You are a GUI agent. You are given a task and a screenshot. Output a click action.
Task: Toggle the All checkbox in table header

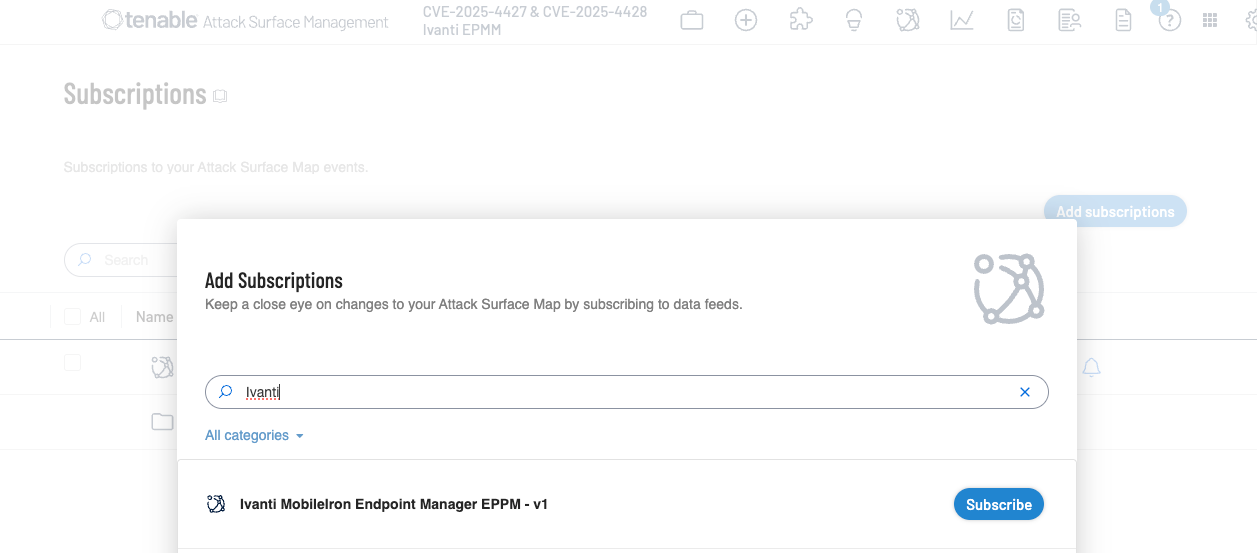[x=73, y=317]
